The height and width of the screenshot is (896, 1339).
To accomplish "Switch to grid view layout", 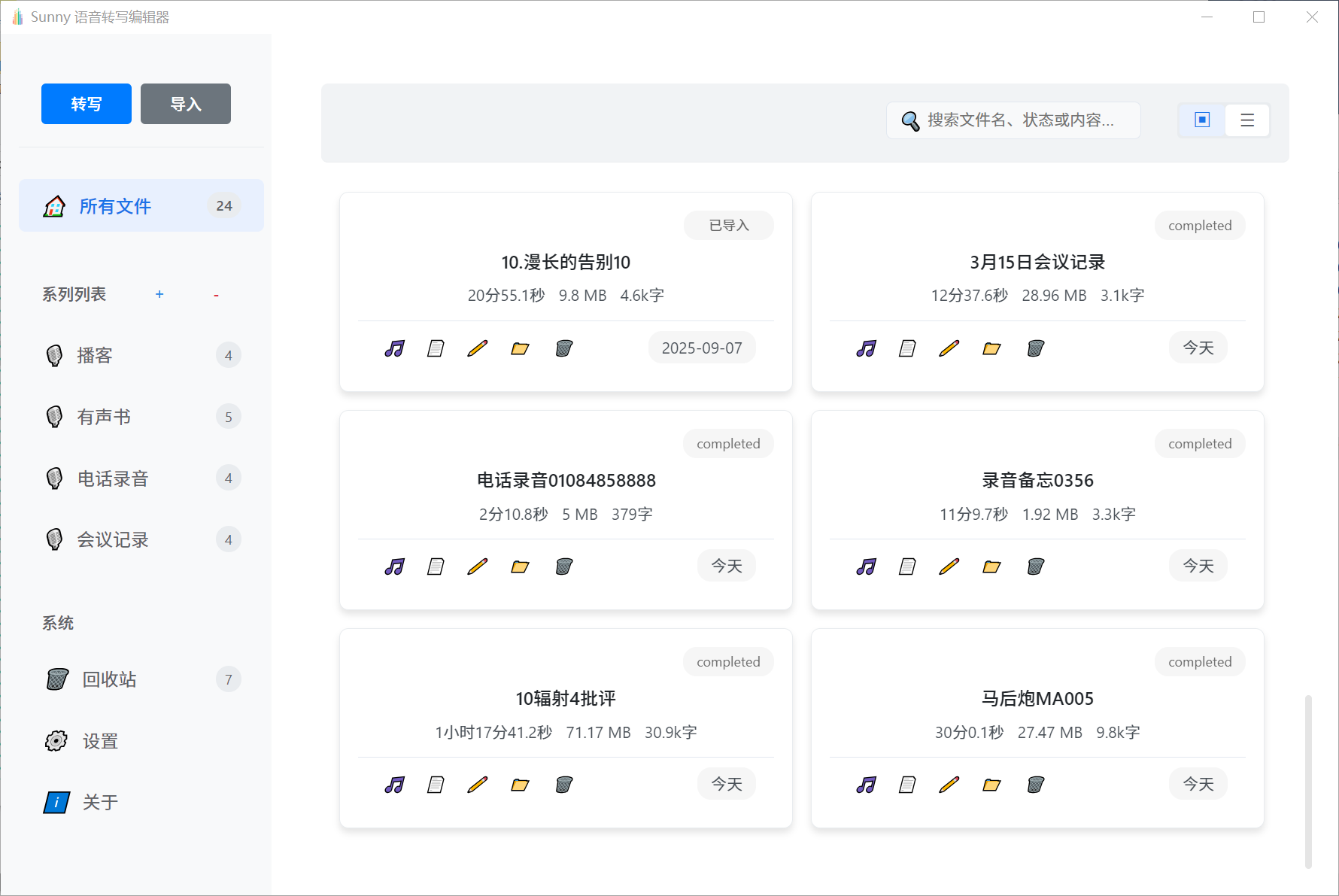I will point(1201,120).
